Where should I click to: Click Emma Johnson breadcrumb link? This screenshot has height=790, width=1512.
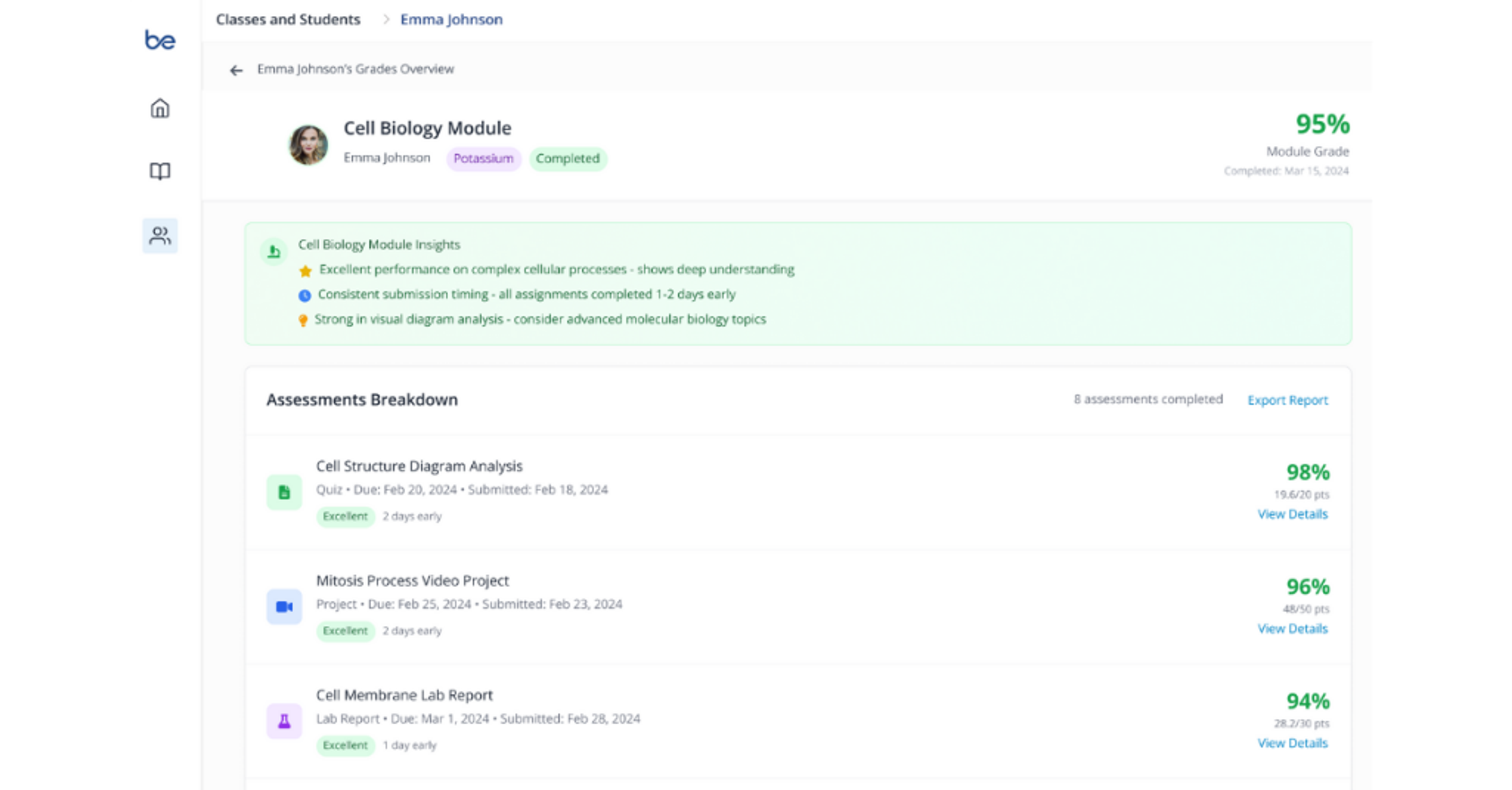point(451,19)
